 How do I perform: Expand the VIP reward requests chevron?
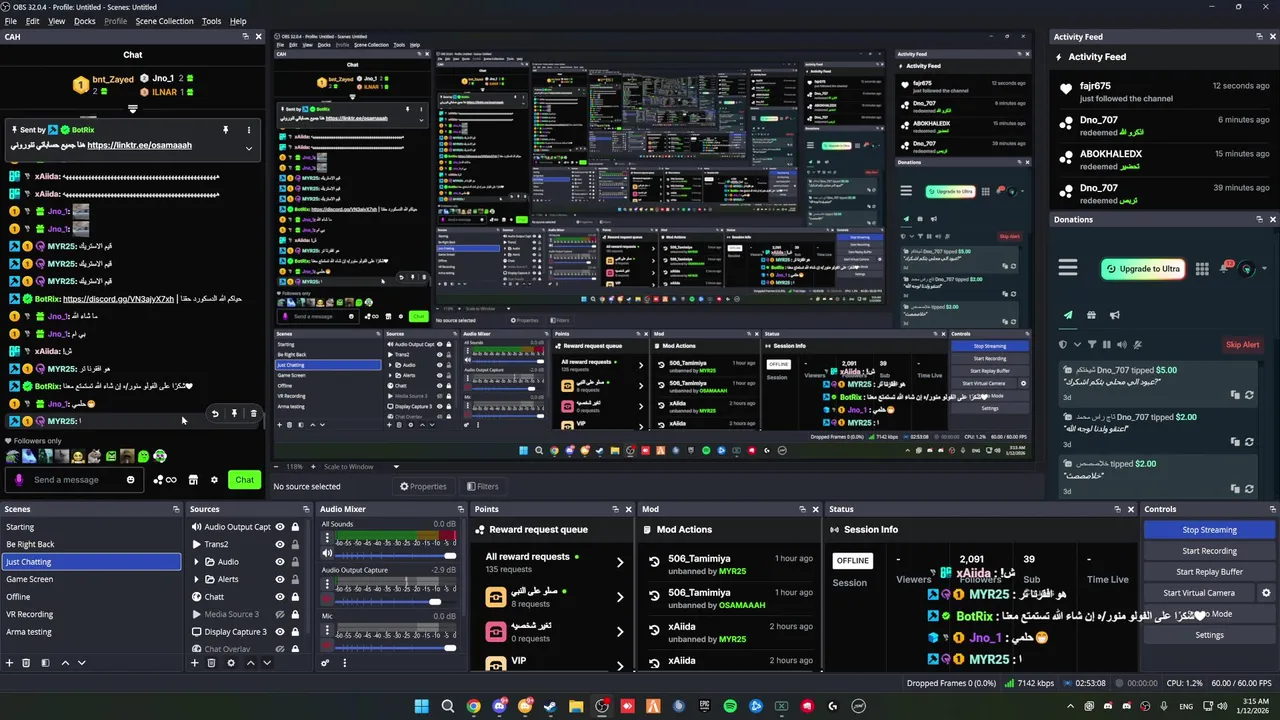click(620, 666)
